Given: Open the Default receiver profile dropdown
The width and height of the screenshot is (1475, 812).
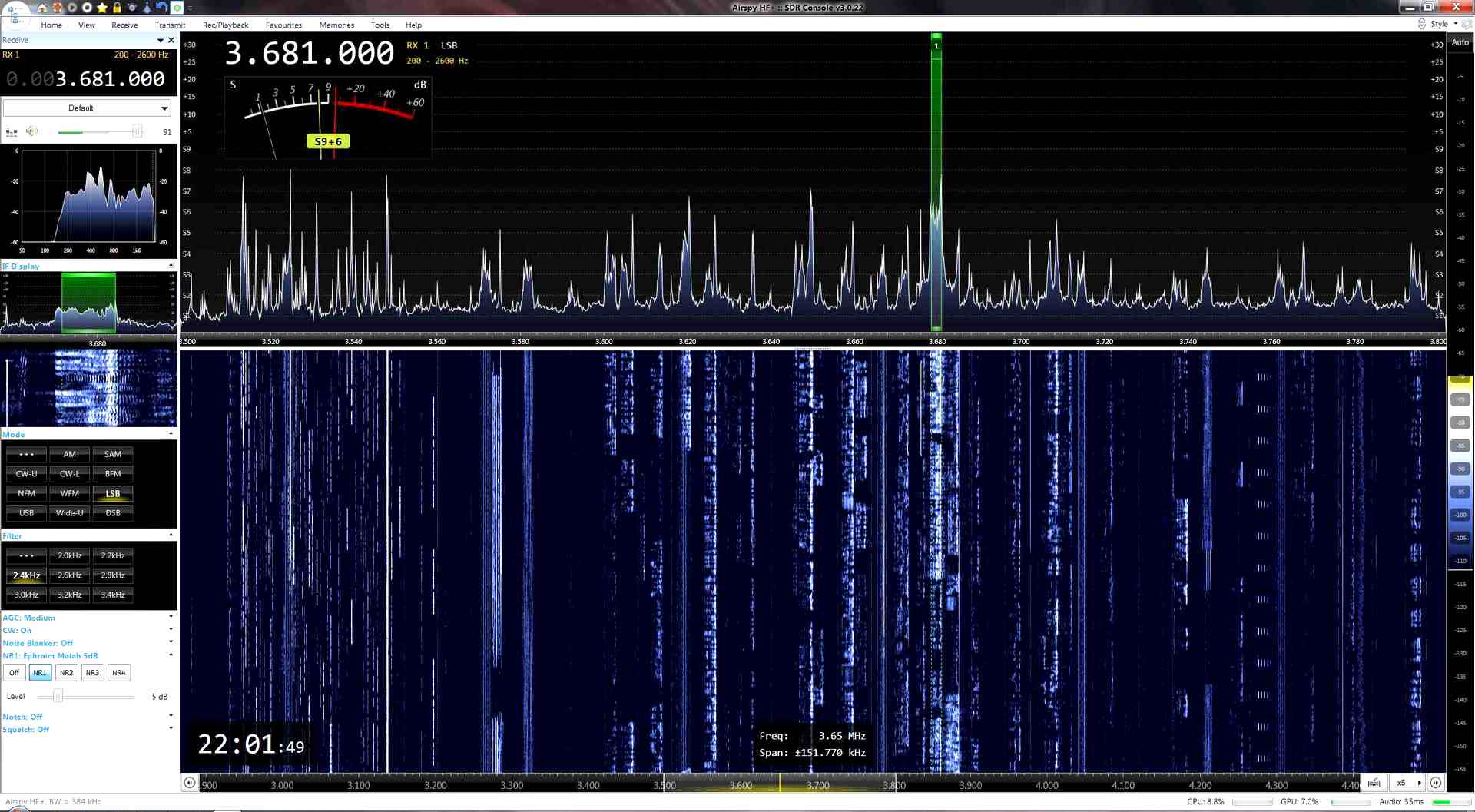Looking at the screenshot, I should point(87,108).
